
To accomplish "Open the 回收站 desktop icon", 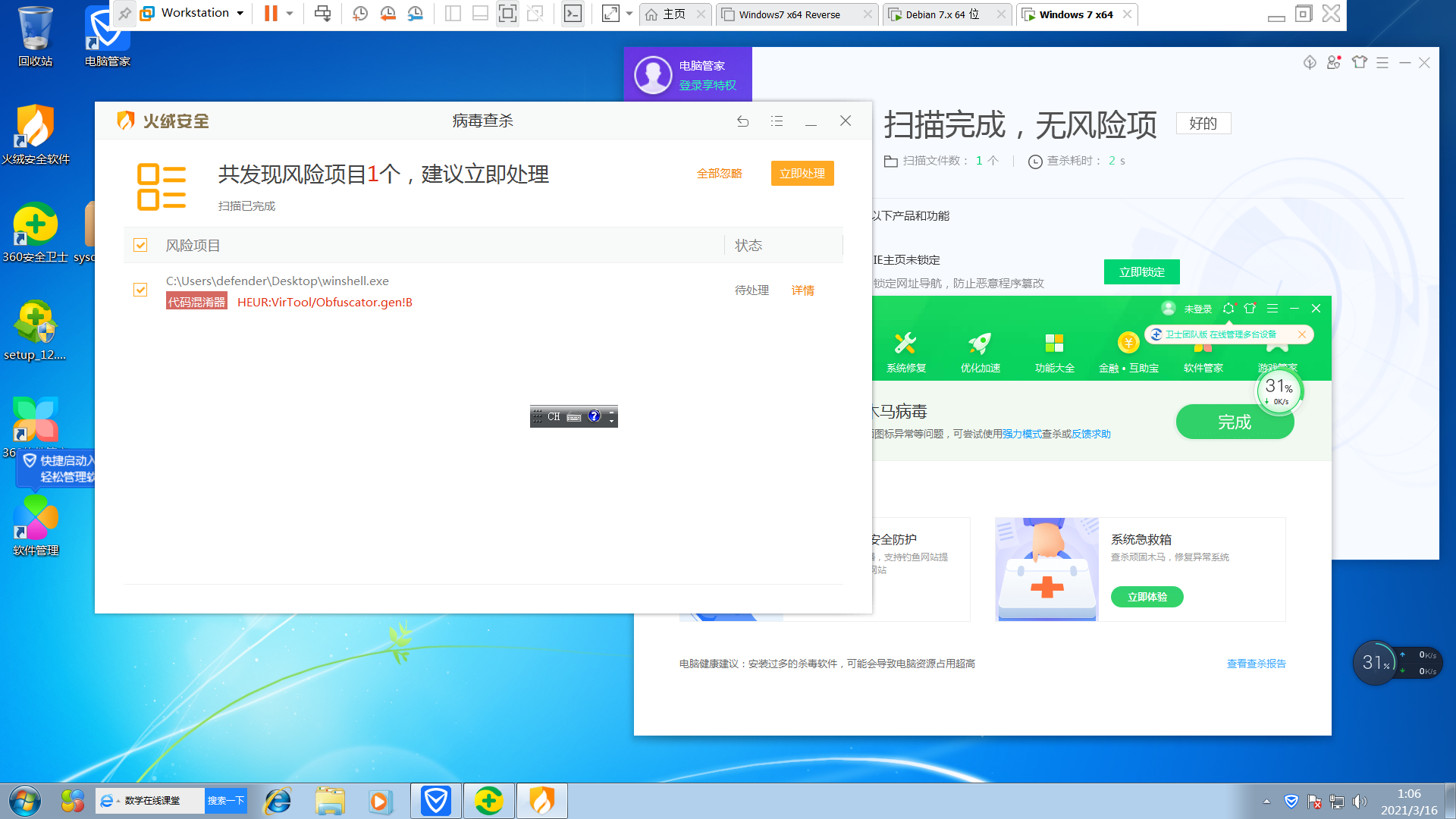I will [x=35, y=36].
